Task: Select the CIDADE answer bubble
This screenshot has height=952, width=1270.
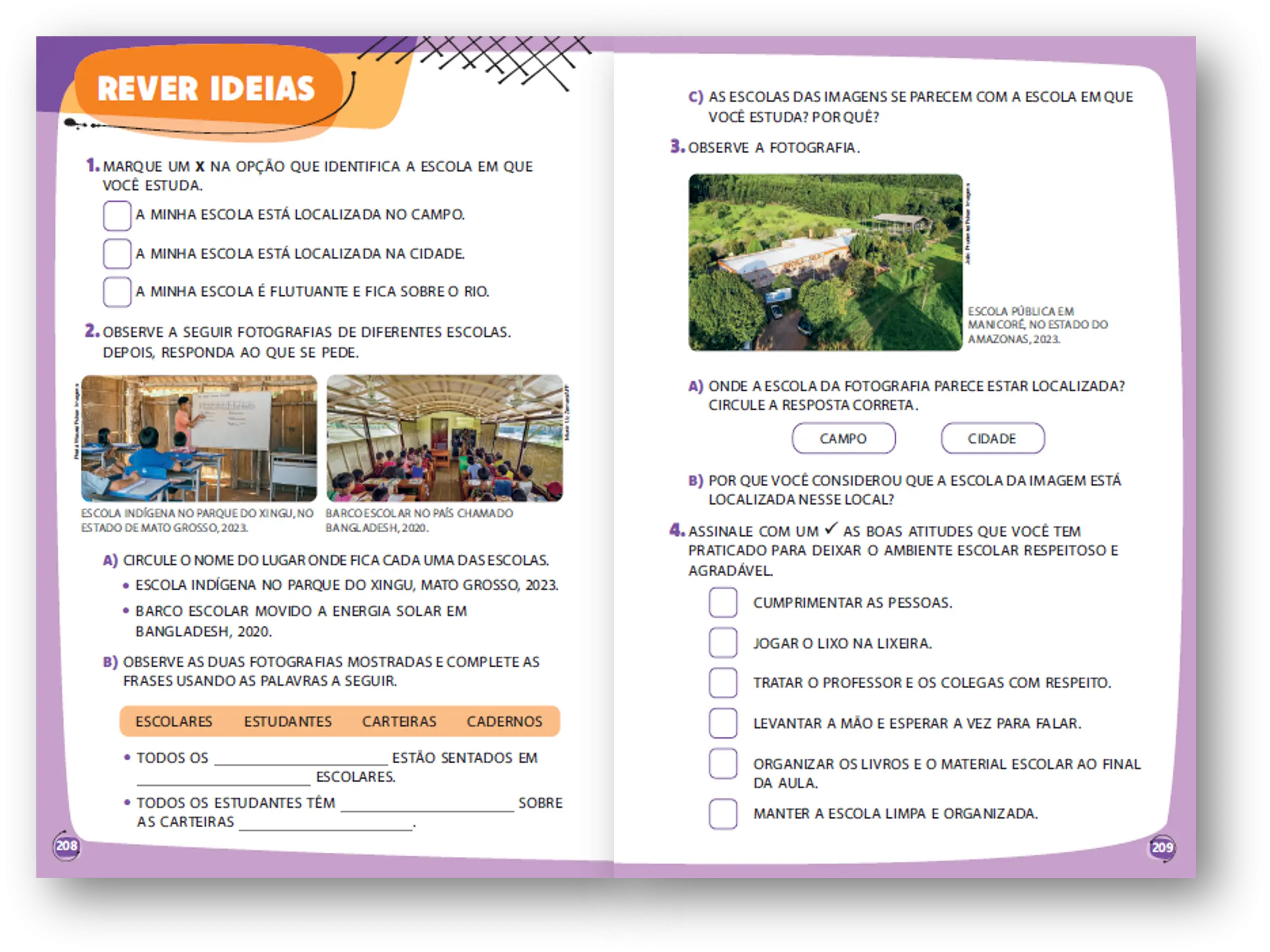Action: coord(992,439)
